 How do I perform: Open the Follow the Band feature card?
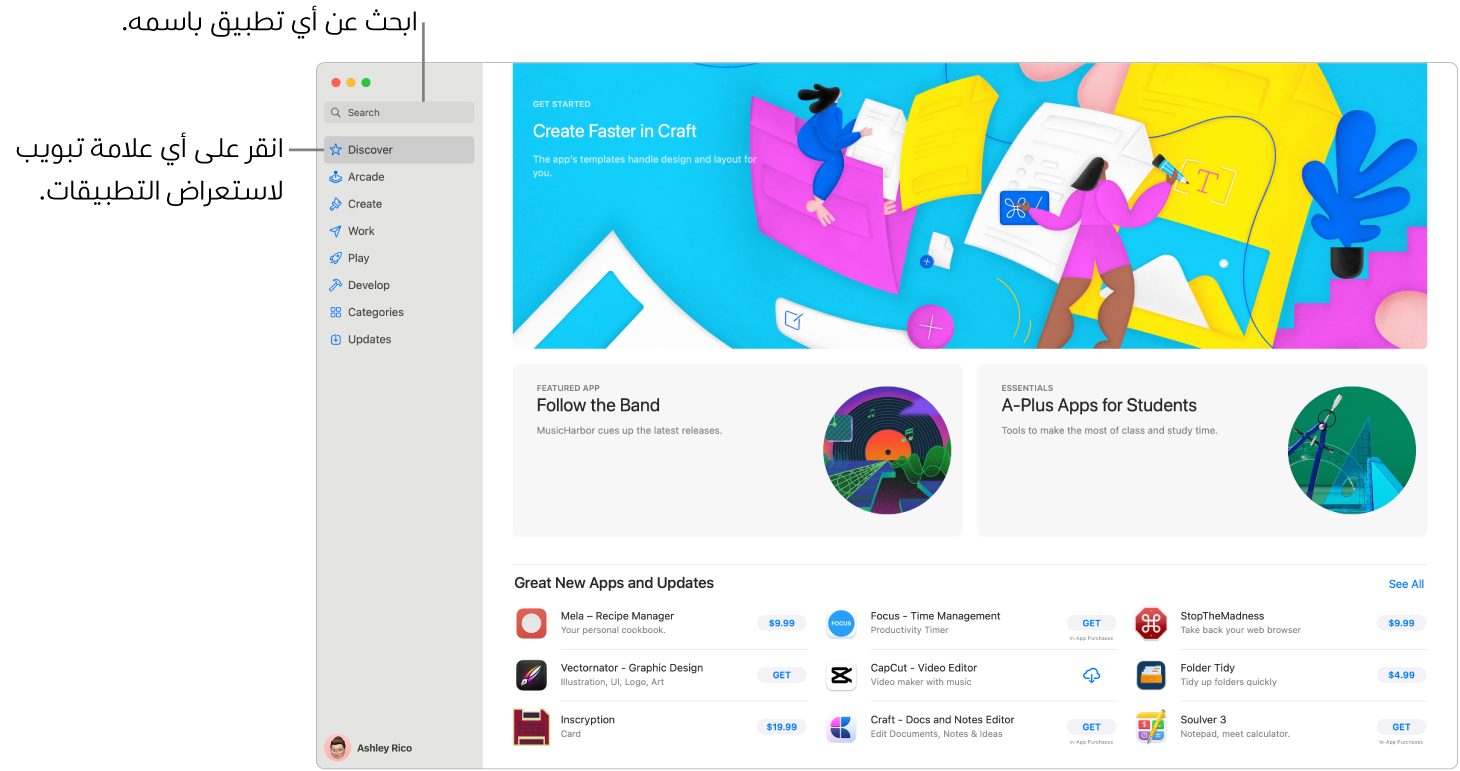(737, 450)
